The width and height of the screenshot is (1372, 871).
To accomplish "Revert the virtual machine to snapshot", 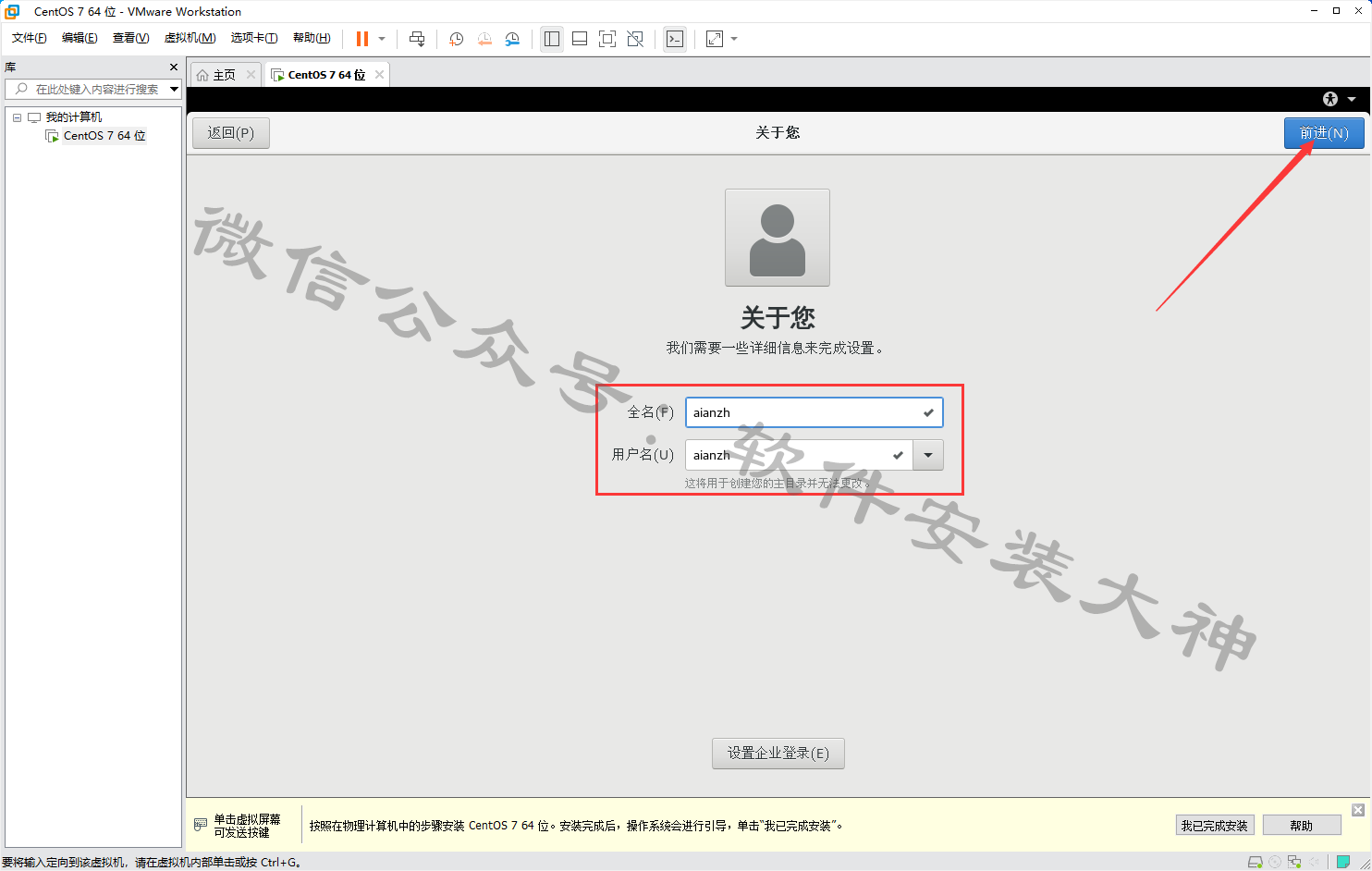I will coord(484,39).
